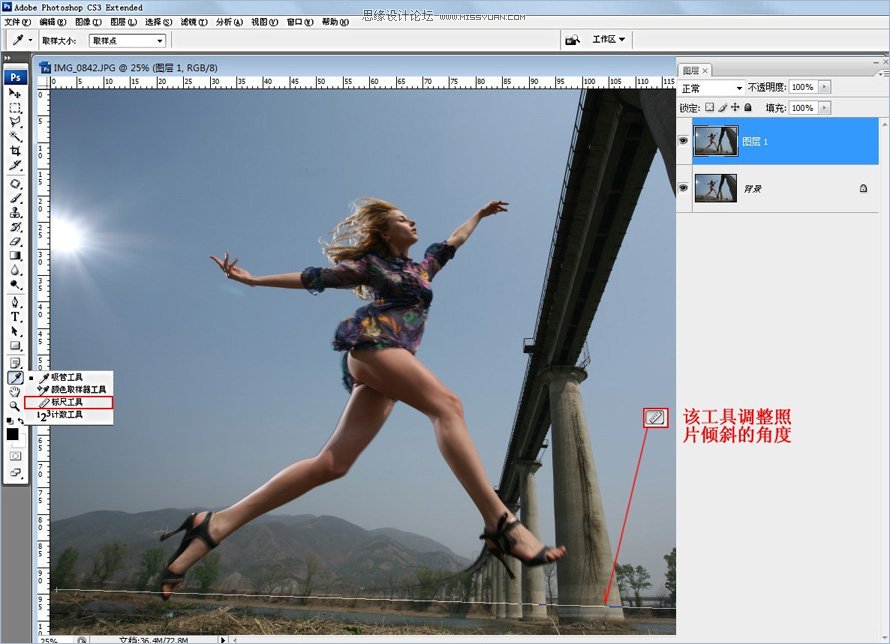This screenshot has height=644, width=890.
Task: Open the 取样点 sample size dropdown
Action: tap(128, 41)
